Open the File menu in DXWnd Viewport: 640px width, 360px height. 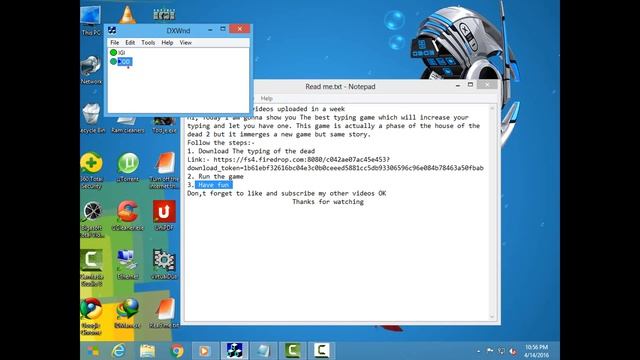click(115, 42)
